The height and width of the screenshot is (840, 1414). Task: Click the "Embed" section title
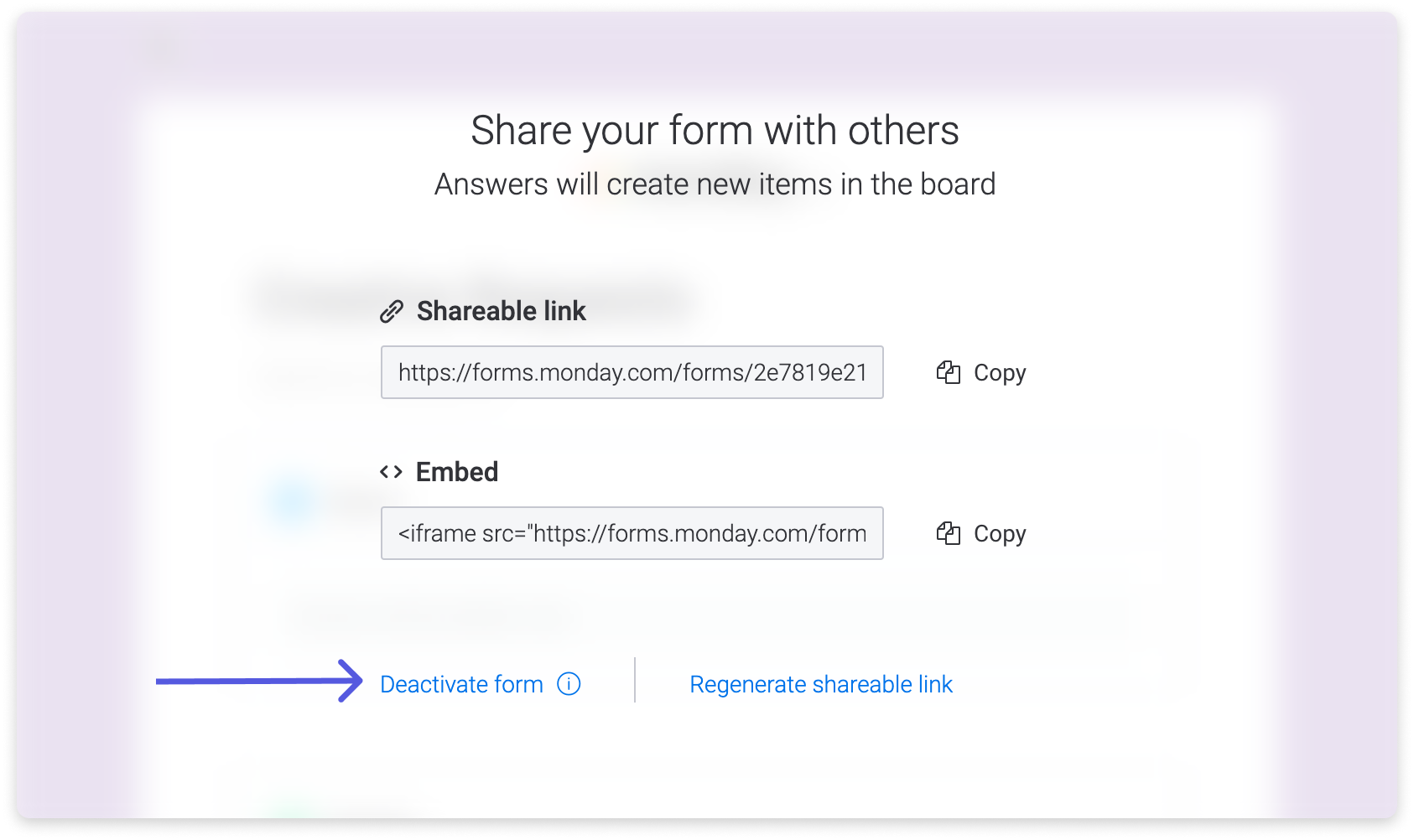click(457, 472)
